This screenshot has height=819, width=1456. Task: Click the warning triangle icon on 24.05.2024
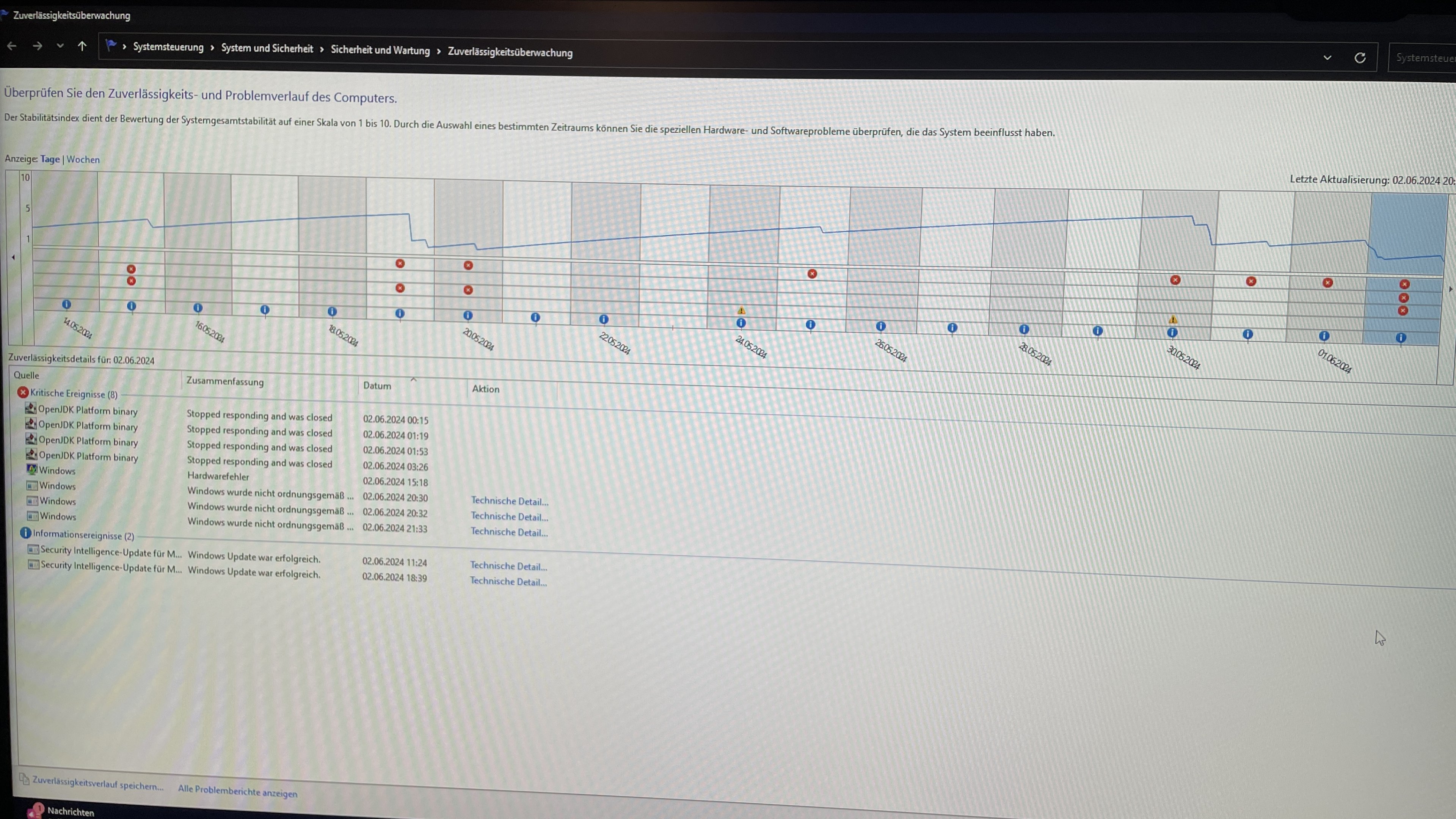pos(741,311)
